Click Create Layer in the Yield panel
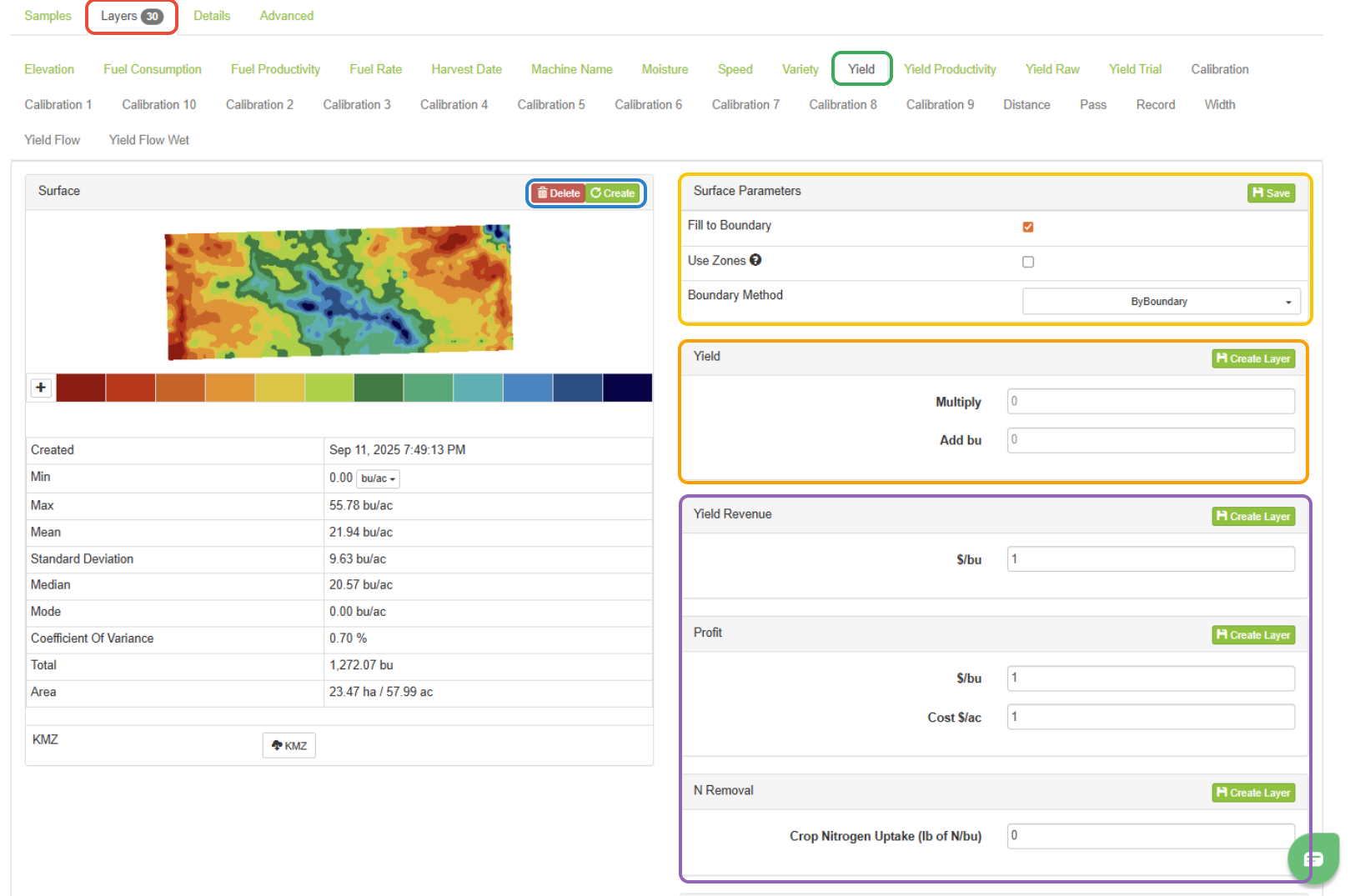 click(1253, 358)
